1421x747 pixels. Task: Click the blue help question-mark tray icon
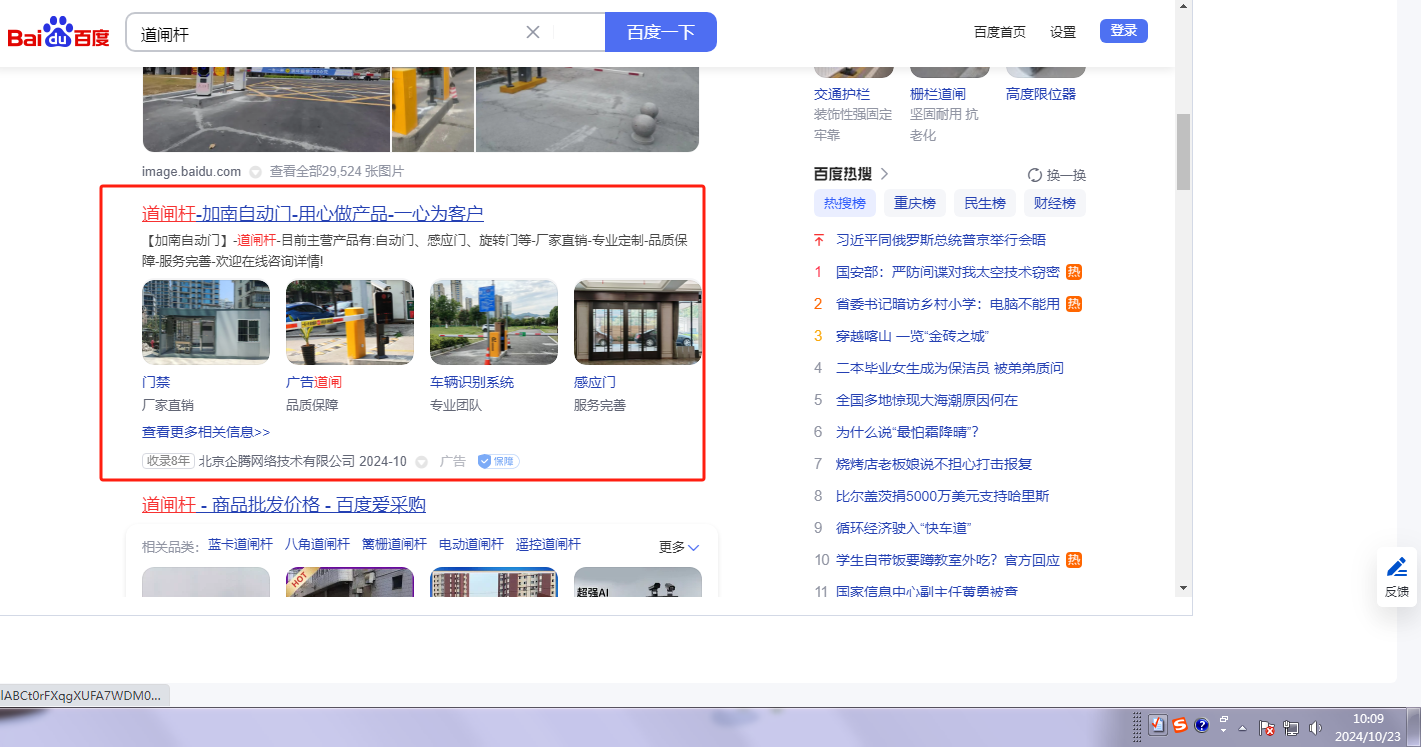pos(1202,725)
